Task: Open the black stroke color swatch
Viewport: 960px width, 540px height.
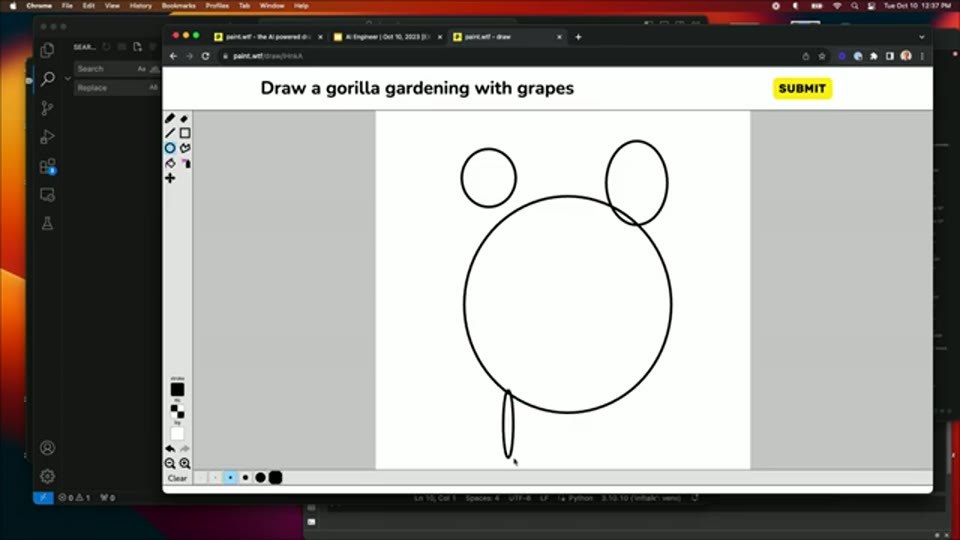Action: pos(178,389)
